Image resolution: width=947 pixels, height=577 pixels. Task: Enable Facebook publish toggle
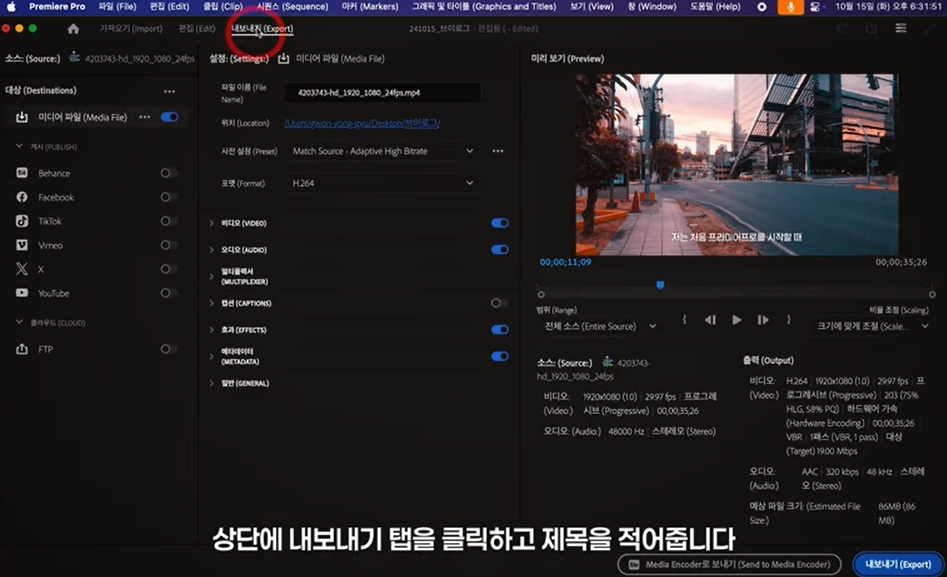(169, 197)
